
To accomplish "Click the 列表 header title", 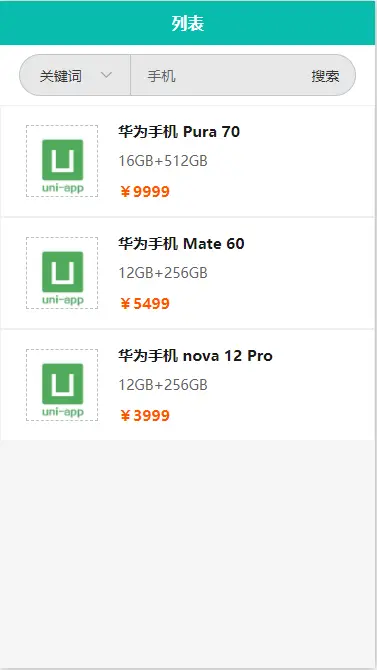I will [188, 24].
